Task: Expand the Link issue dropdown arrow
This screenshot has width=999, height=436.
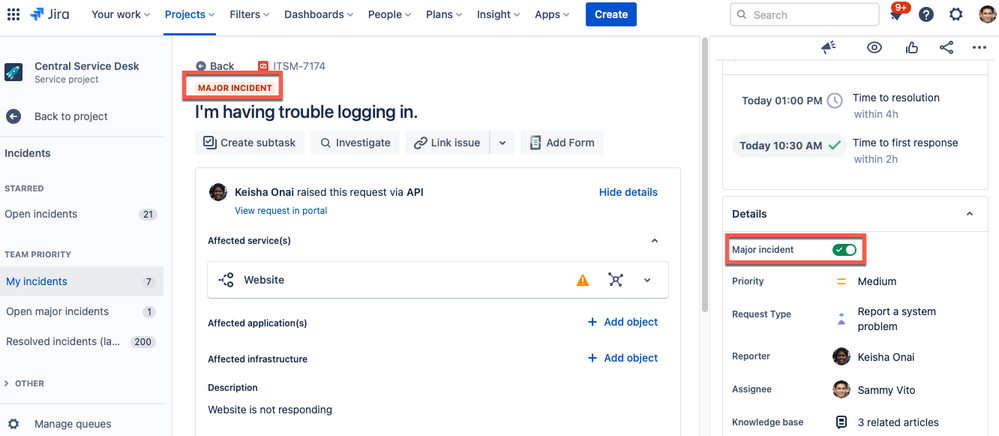Action: click(502, 143)
